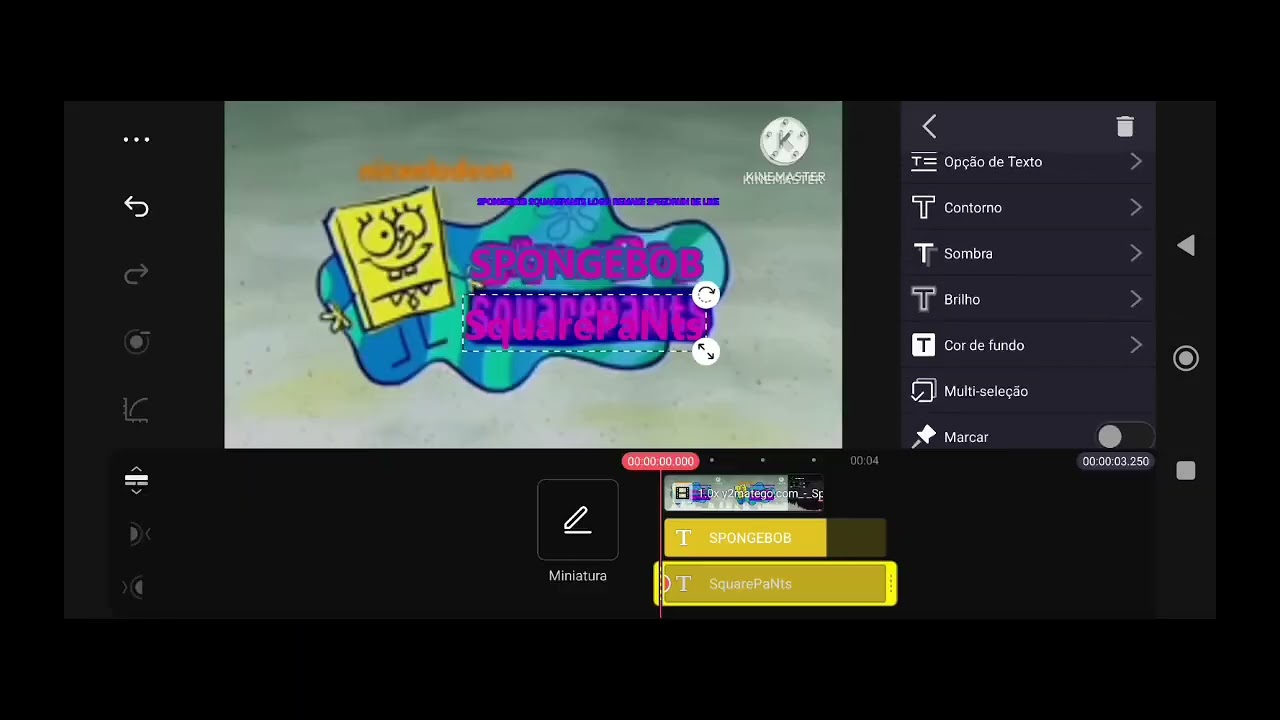
Task: Click the undo arrow icon
Action: coord(136,207)
